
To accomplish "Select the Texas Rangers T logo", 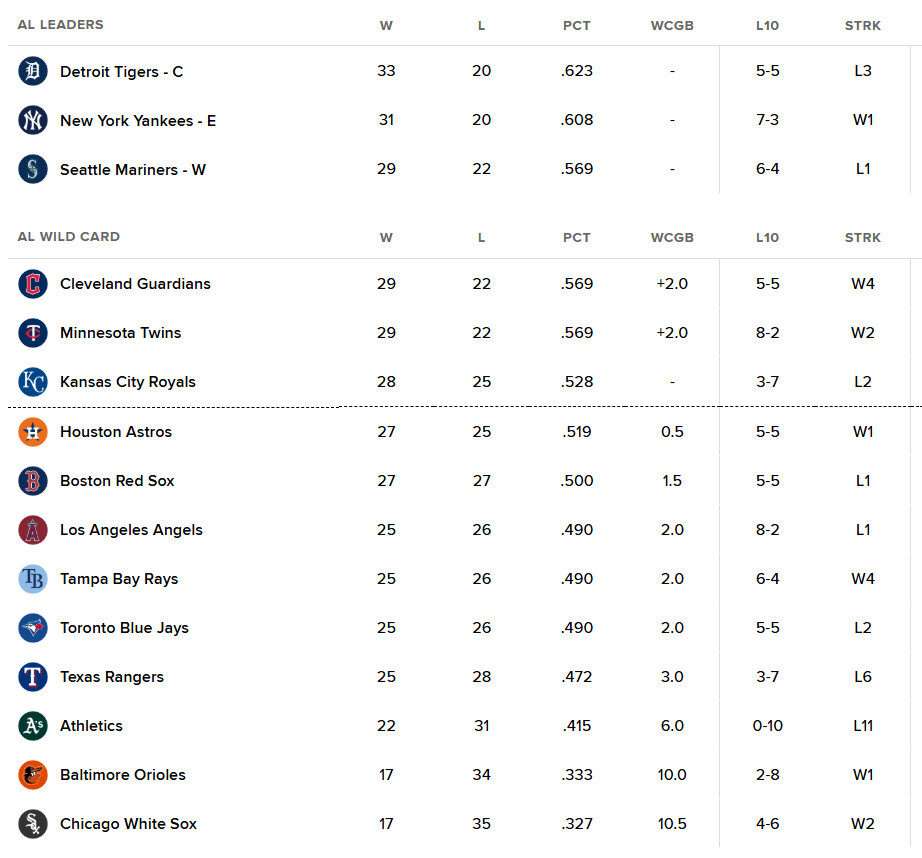I will point(33,677).
